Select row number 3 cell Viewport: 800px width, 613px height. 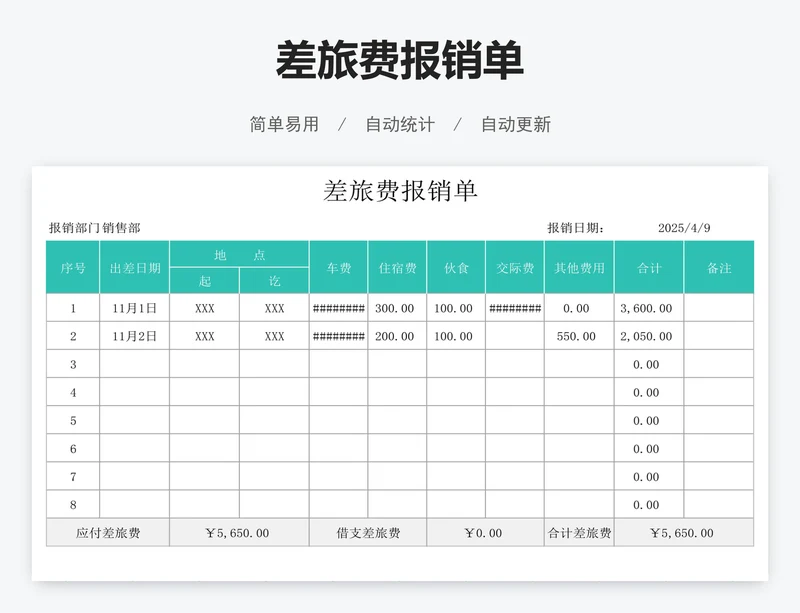73,364
